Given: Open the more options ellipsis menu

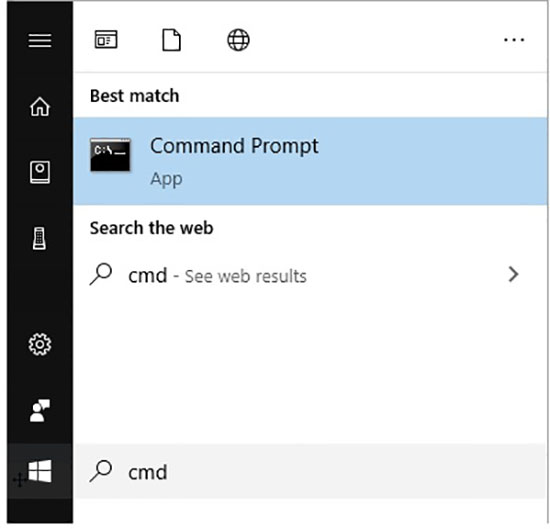Looking at the screenshot, I should tap(514, 40).
